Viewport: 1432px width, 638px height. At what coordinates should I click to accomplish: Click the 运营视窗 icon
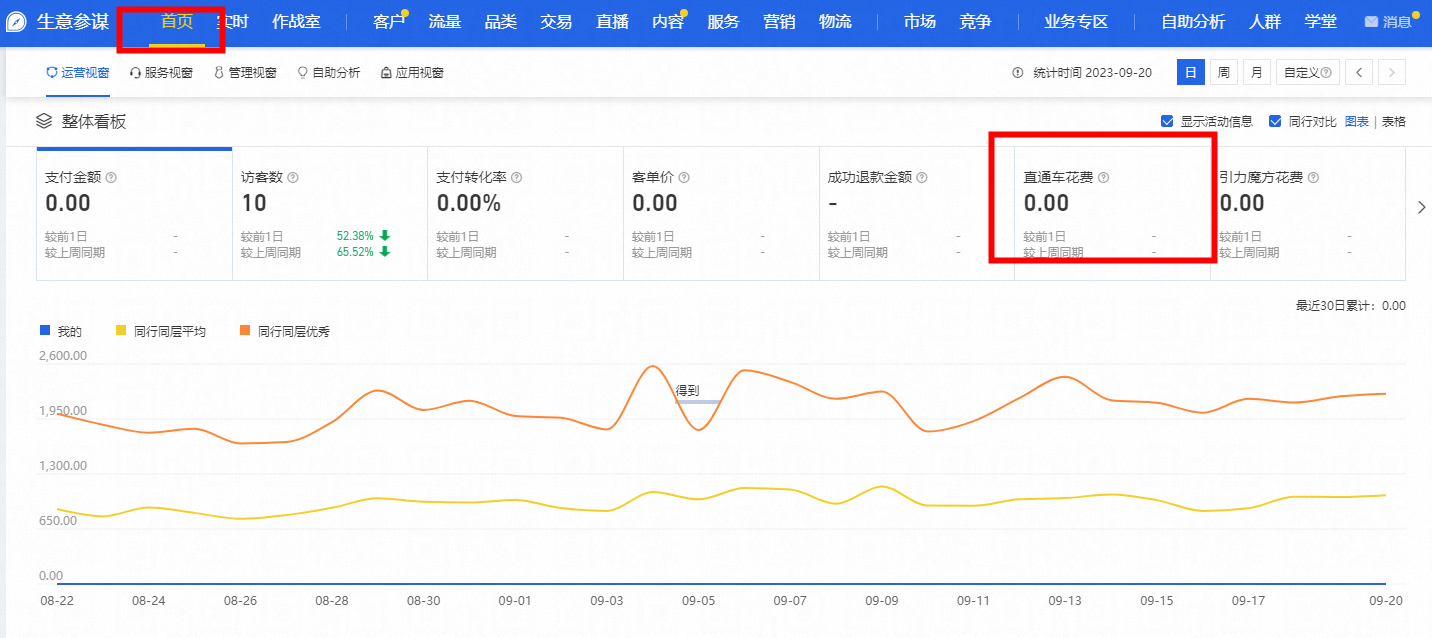click(52, 72)
